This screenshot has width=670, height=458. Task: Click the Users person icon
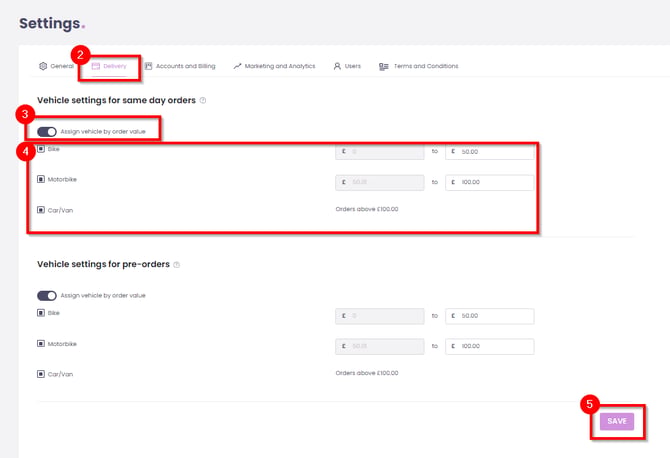[337, 66]
